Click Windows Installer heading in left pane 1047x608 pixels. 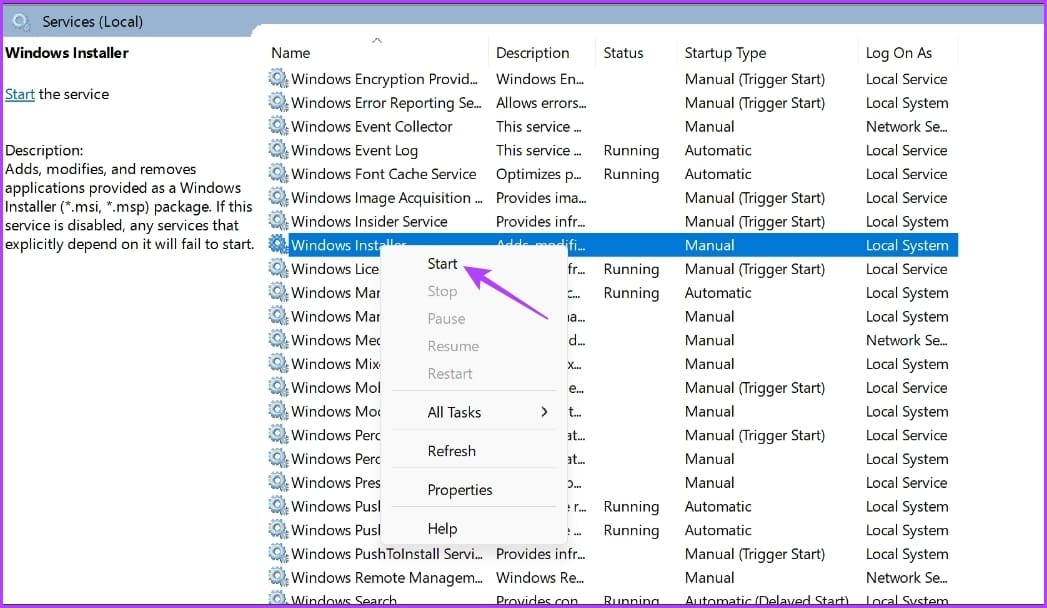click(x=67, y=53)
